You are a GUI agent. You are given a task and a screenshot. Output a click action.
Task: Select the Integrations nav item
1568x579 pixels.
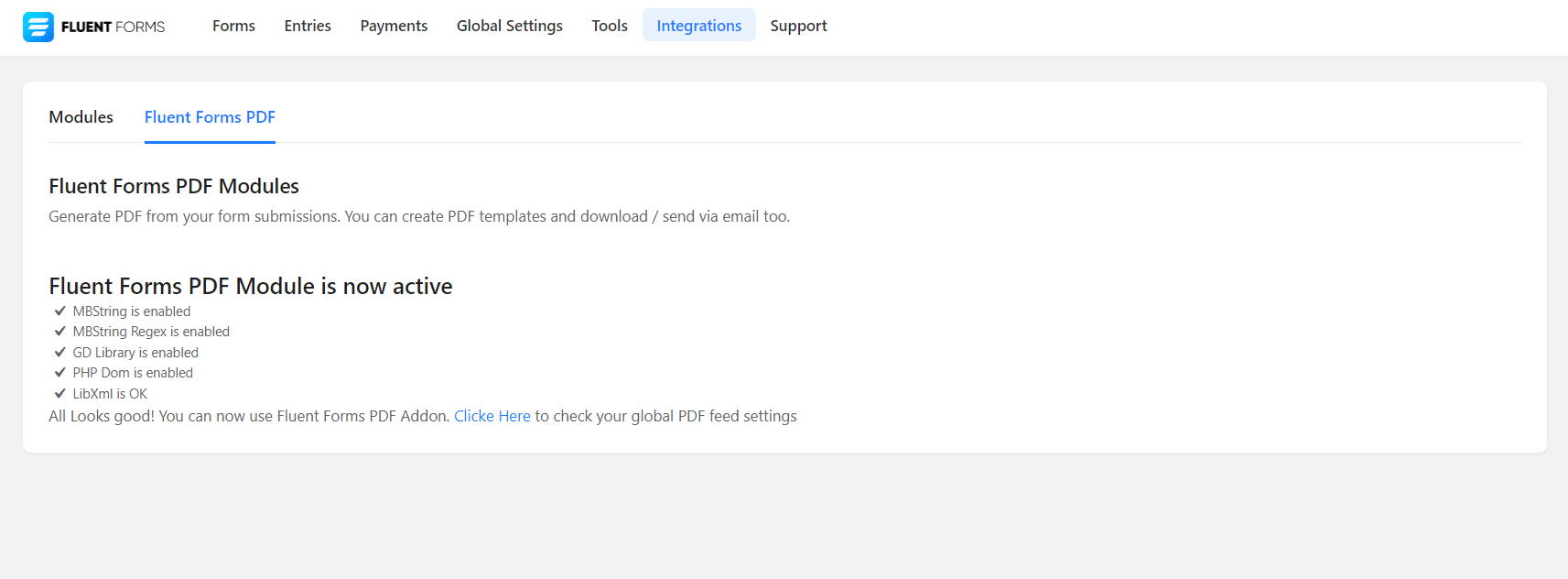click(698, 26)
